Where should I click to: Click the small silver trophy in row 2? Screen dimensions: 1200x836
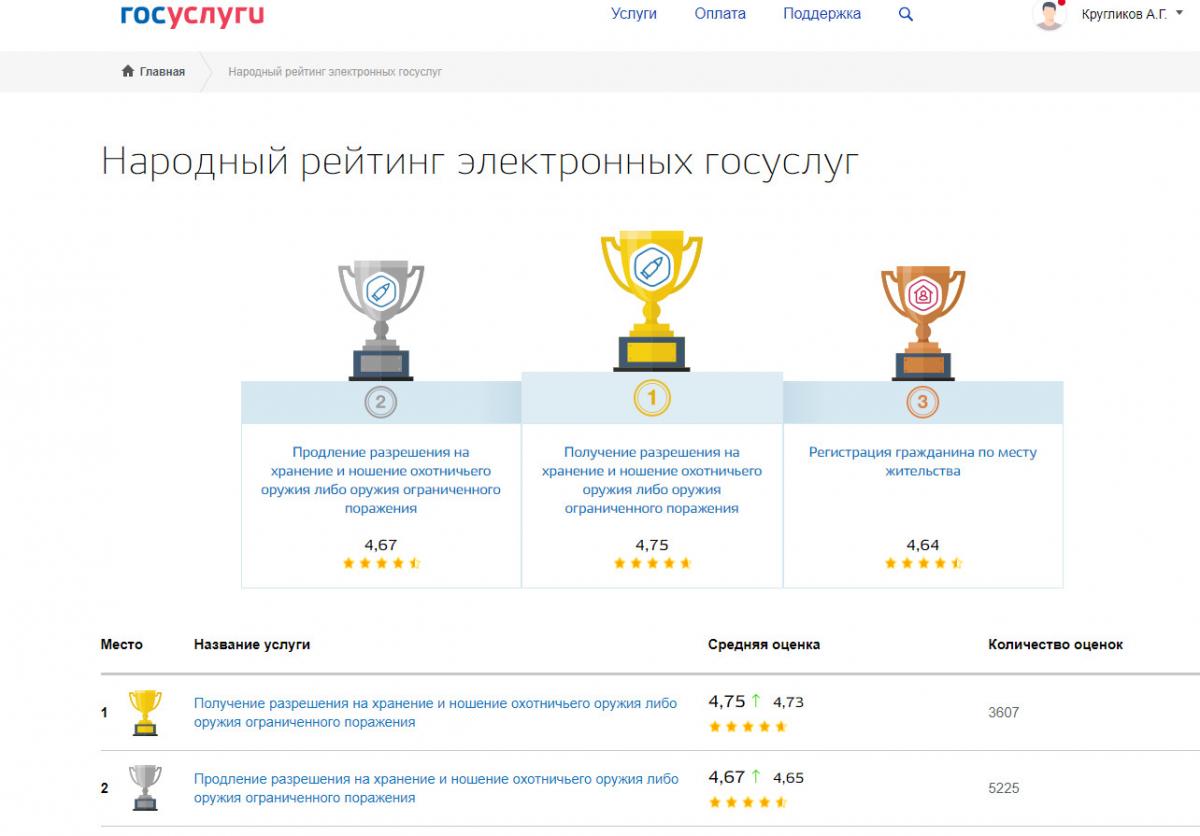point(146,788)
